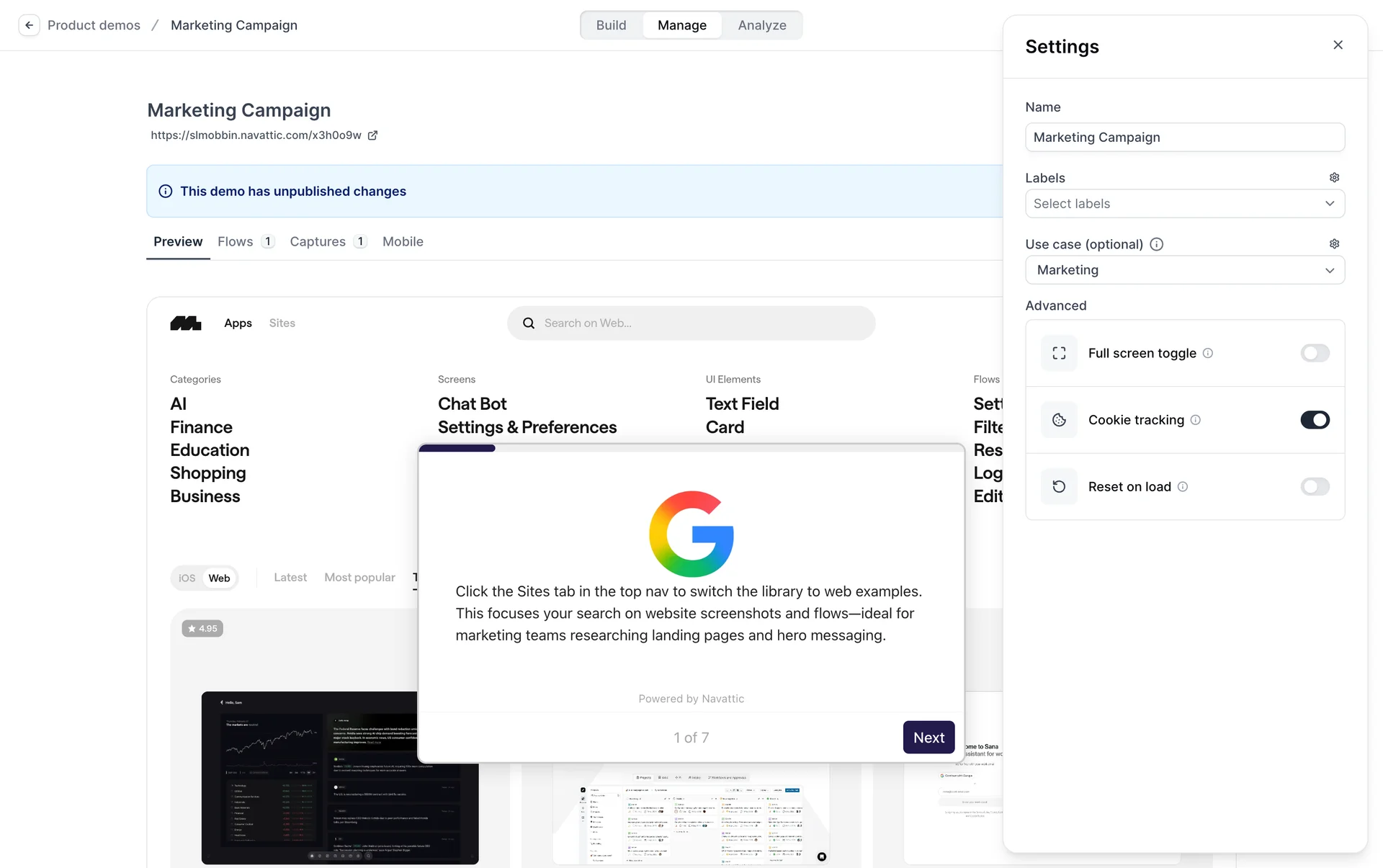Switch to the Analyze tab
This screenshot has height=868, width=1383.
tap(761, 25)
